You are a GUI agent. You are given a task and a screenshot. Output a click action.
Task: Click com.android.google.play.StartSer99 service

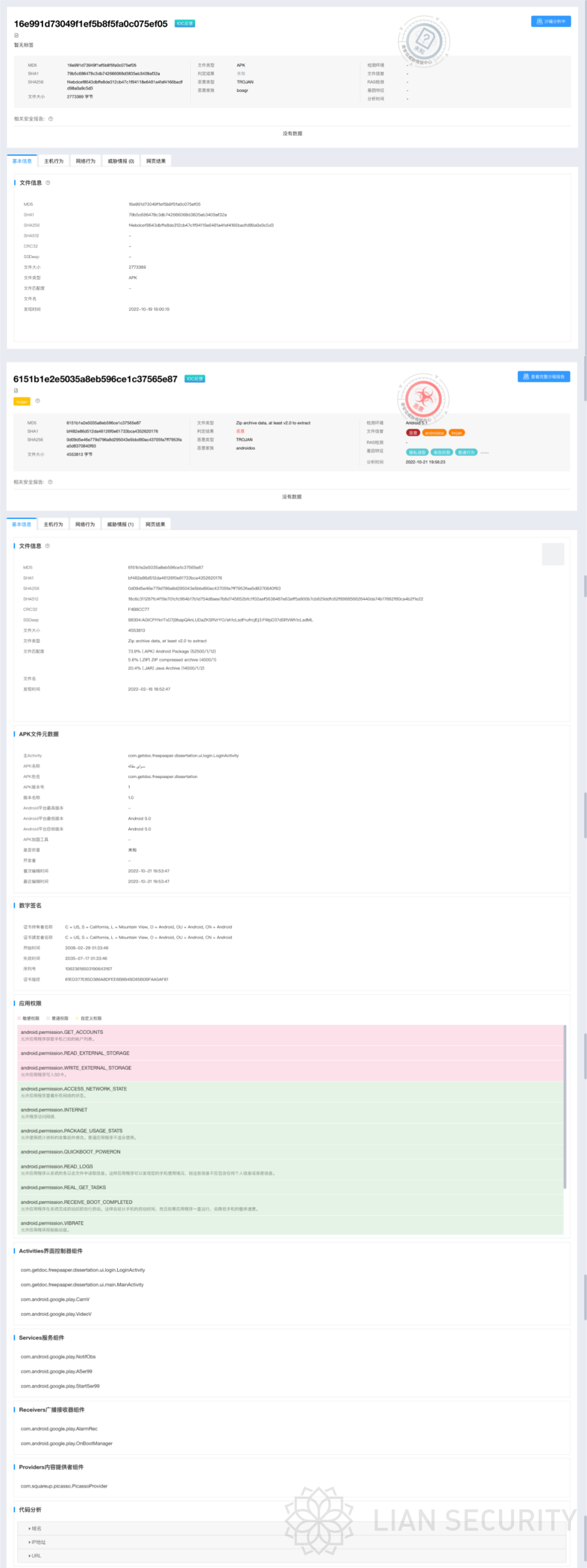tap(60, 1385)
